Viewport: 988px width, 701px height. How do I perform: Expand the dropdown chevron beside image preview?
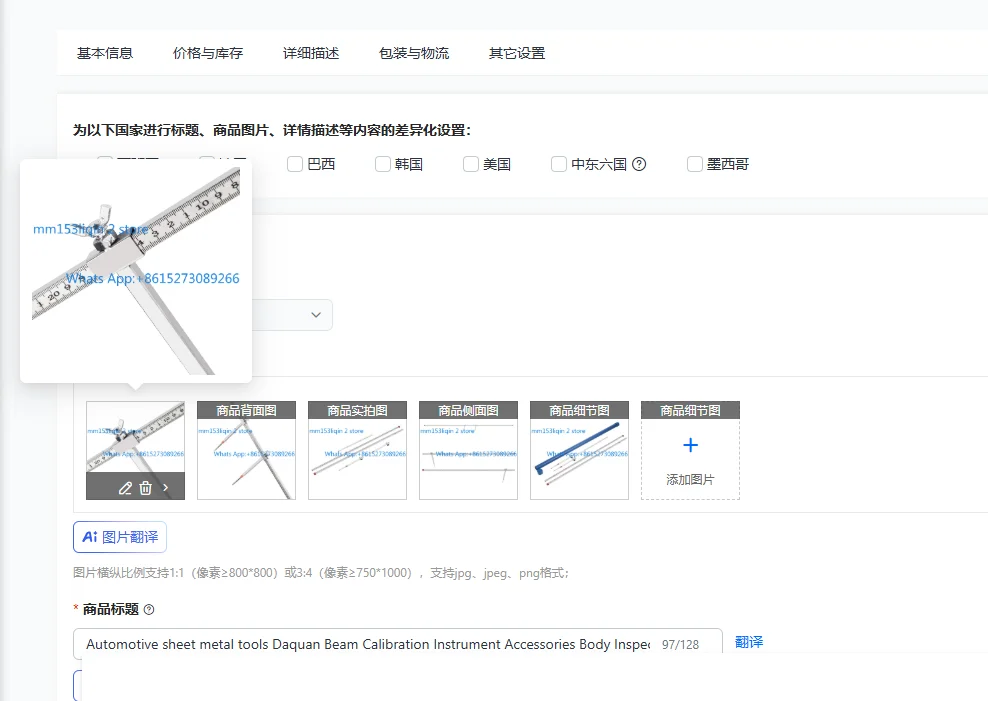316,315
